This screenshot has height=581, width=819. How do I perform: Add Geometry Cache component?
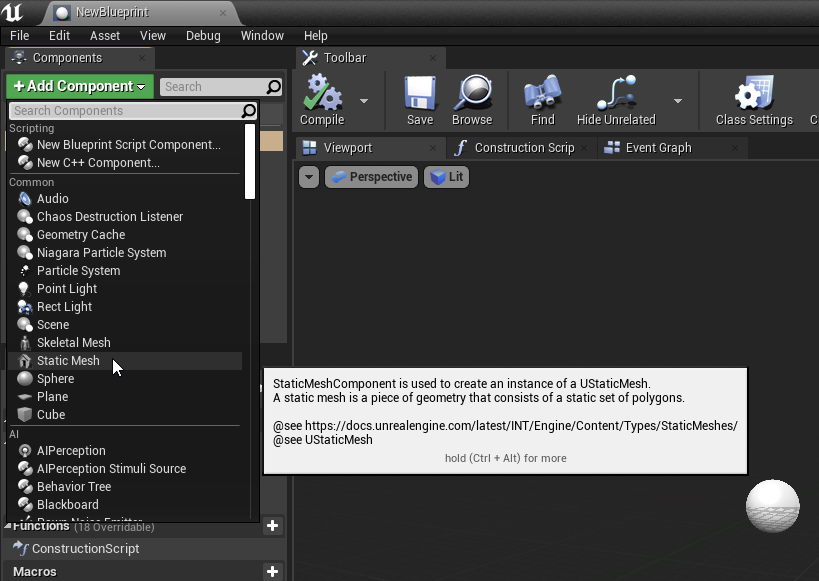[125, 235]
